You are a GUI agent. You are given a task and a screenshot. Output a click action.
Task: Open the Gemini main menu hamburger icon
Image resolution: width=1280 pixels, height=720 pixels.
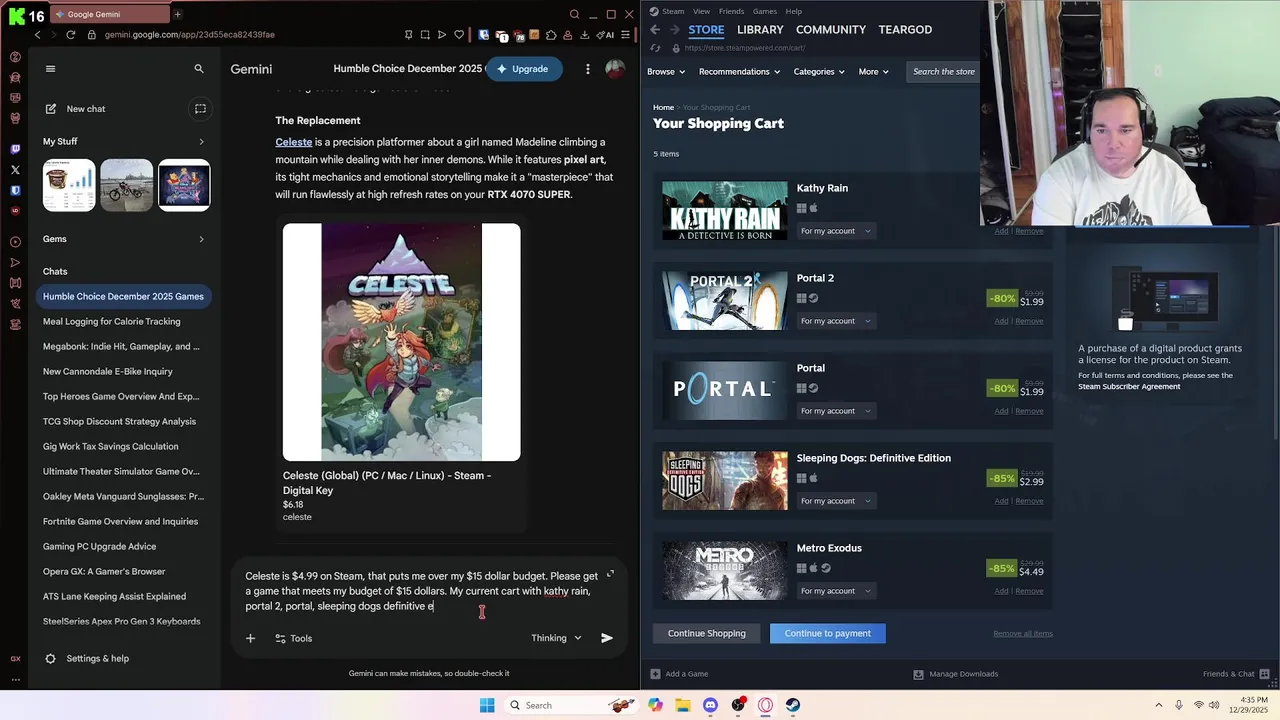tap(51, 69)
